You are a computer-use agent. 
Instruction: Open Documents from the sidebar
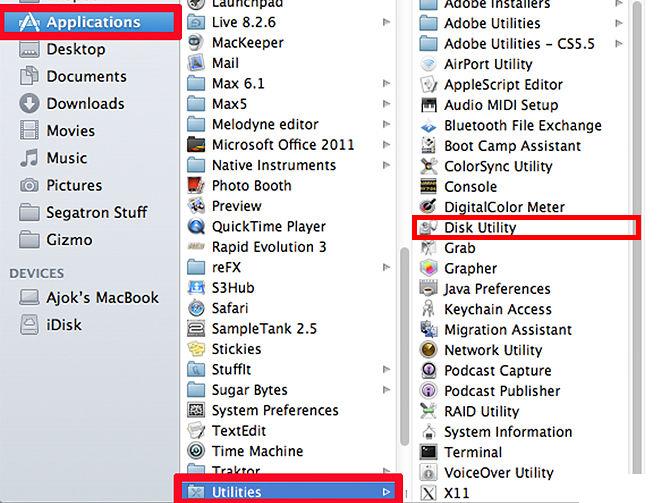click(x=86, y=76)
